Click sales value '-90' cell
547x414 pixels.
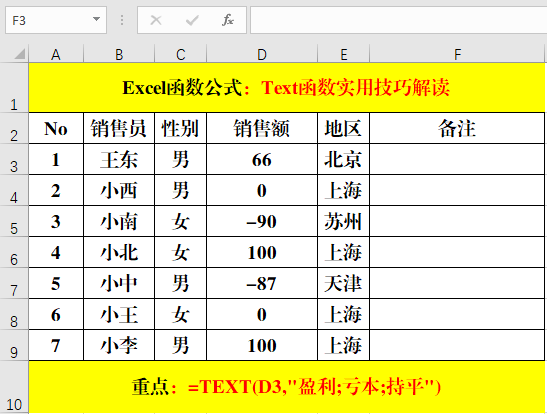tap(262, 221)
